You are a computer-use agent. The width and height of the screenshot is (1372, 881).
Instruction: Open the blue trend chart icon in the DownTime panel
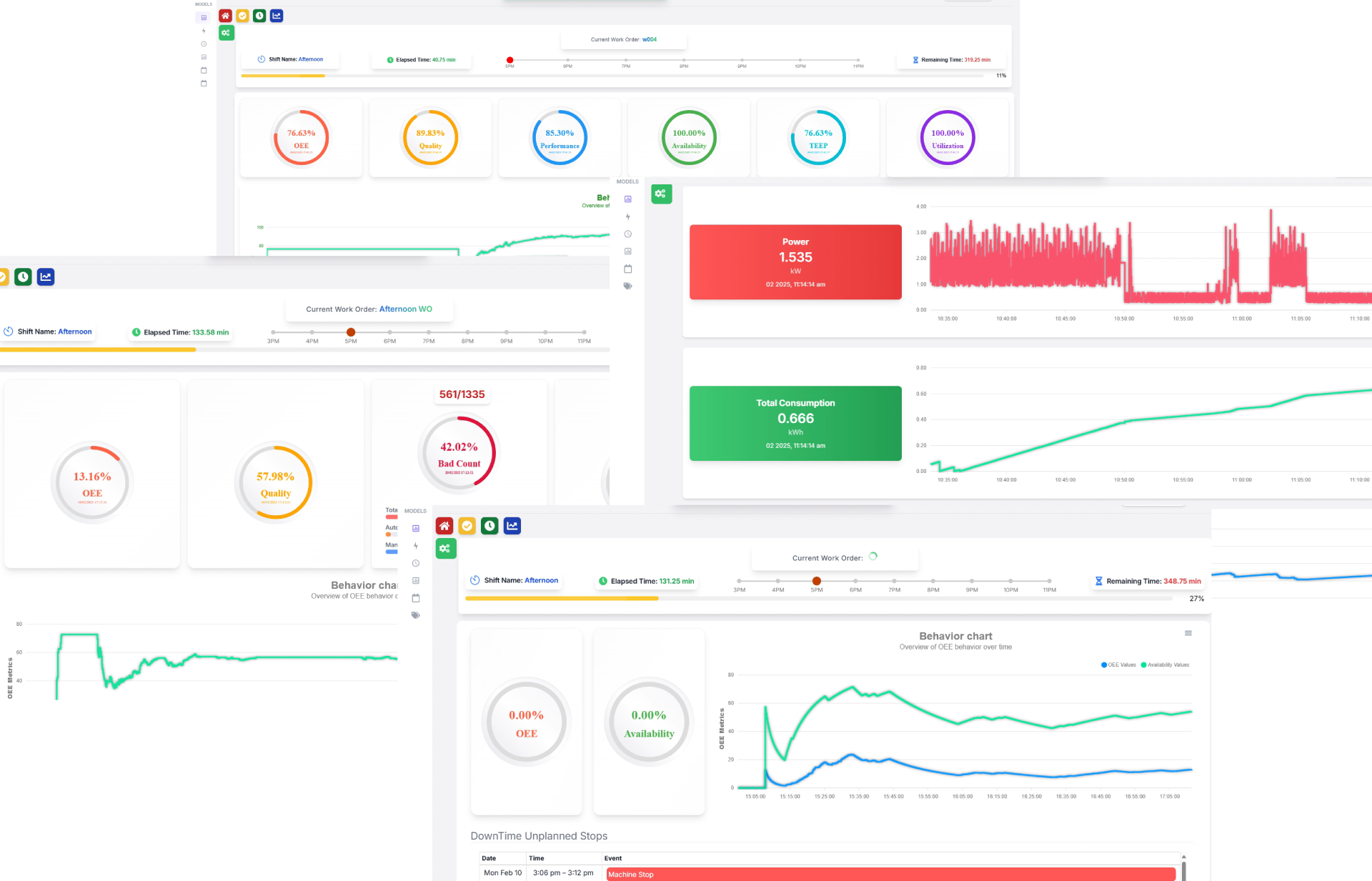click(512, 526)
